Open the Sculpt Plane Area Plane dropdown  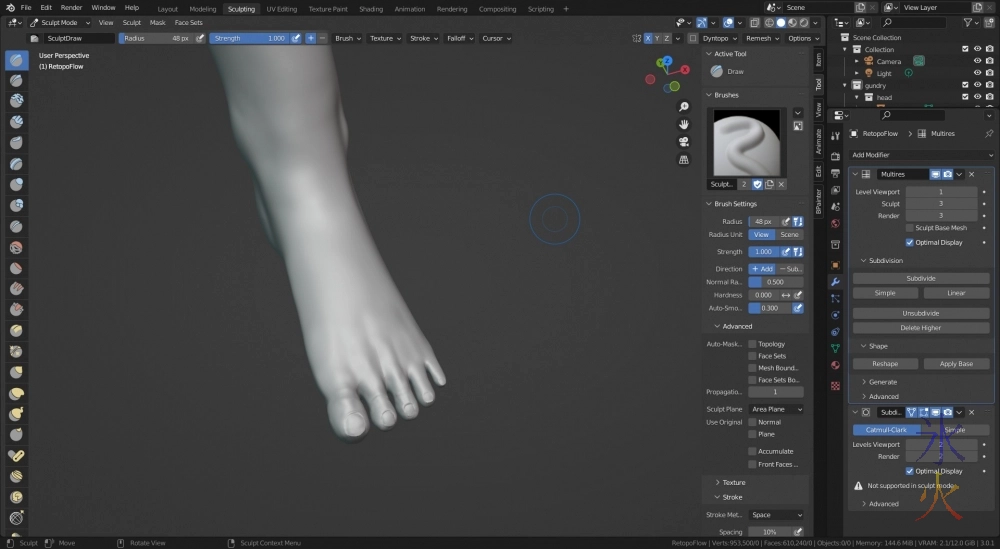(777, 409)
